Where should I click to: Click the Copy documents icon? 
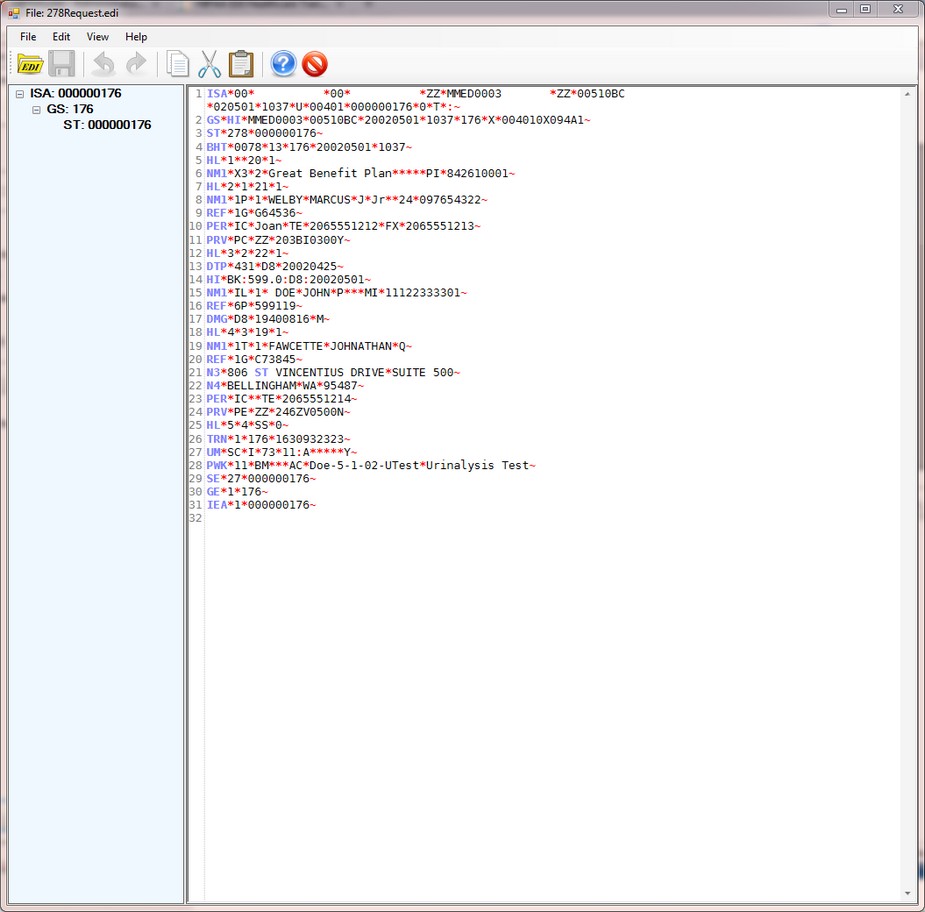click(178, 64)
